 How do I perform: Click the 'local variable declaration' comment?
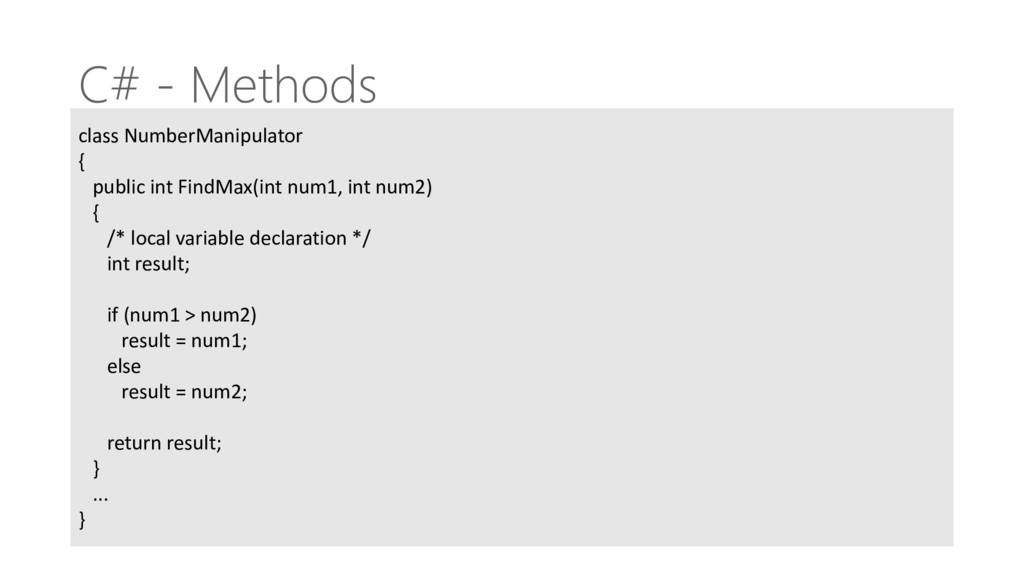pos(238,238)
